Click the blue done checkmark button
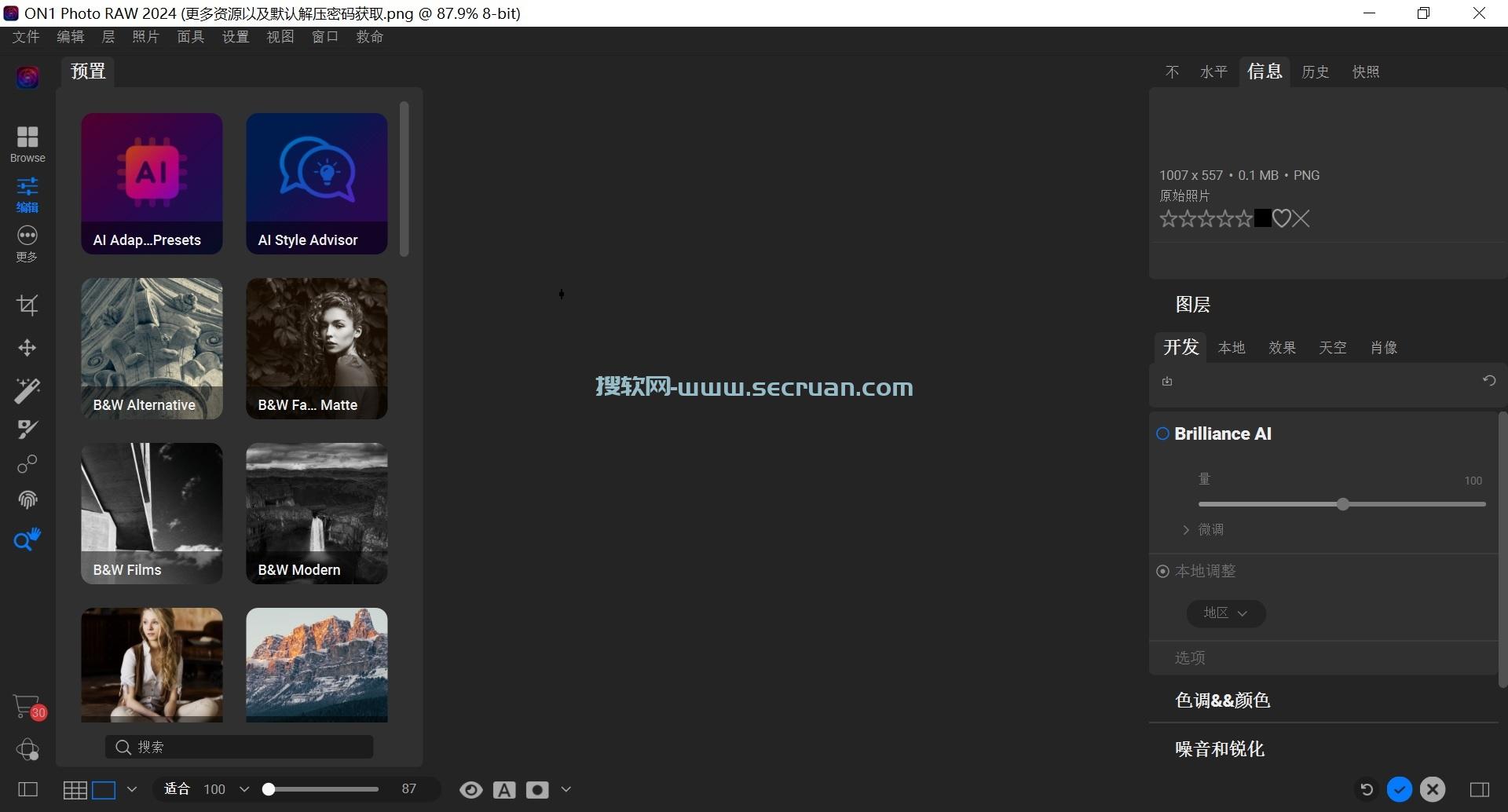This screenshot has width=1508, height=812. tap(1400, 789)
